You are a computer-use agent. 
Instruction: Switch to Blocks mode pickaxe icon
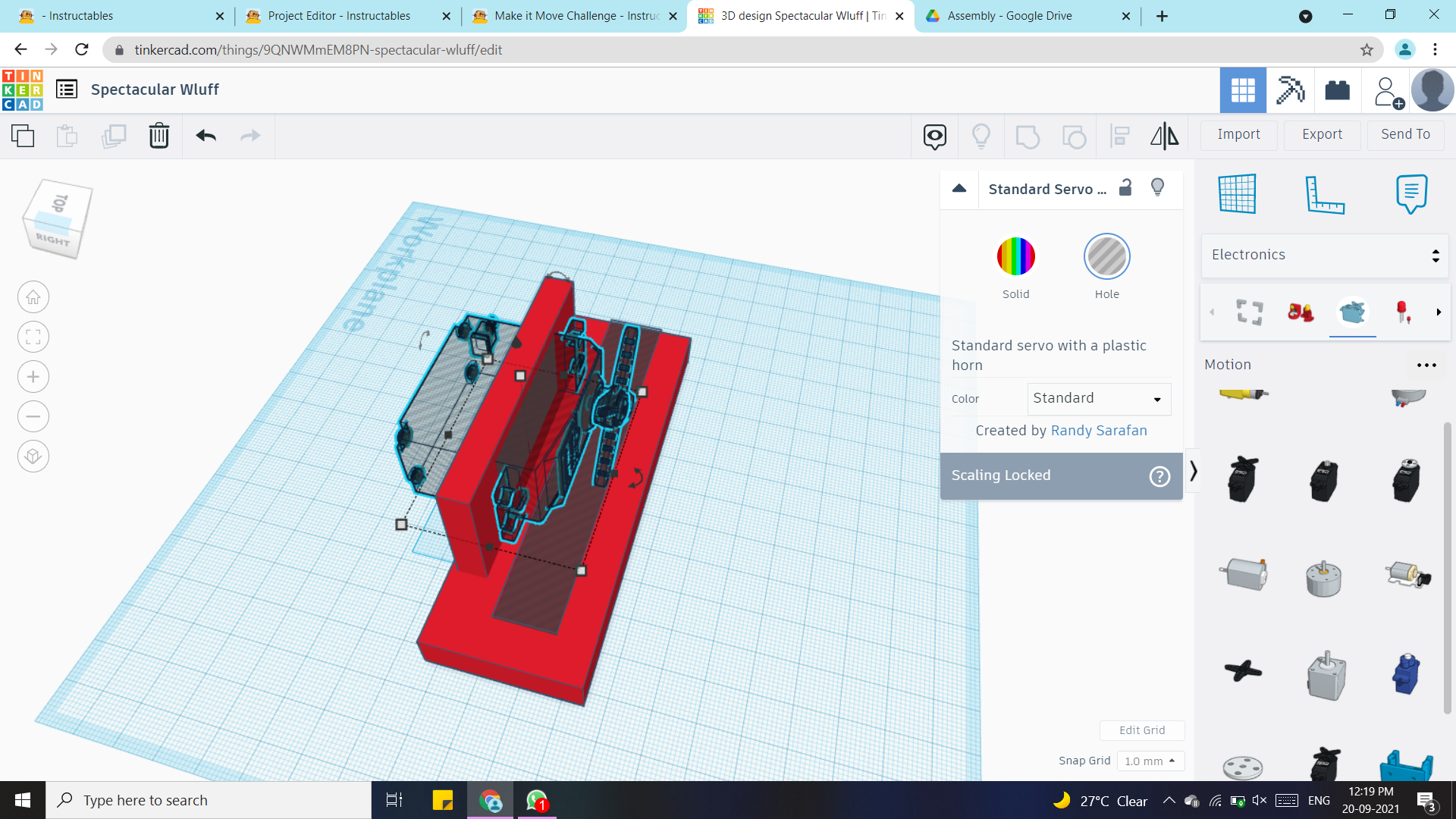point(1290,90)
